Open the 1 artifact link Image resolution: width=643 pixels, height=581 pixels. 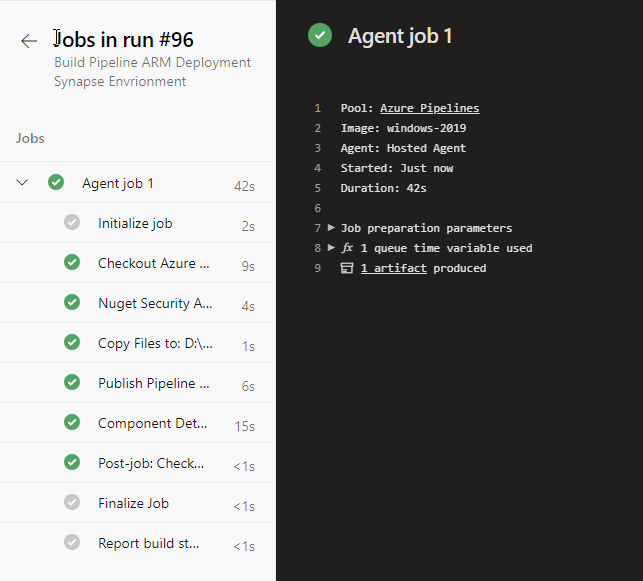(393, 268)
